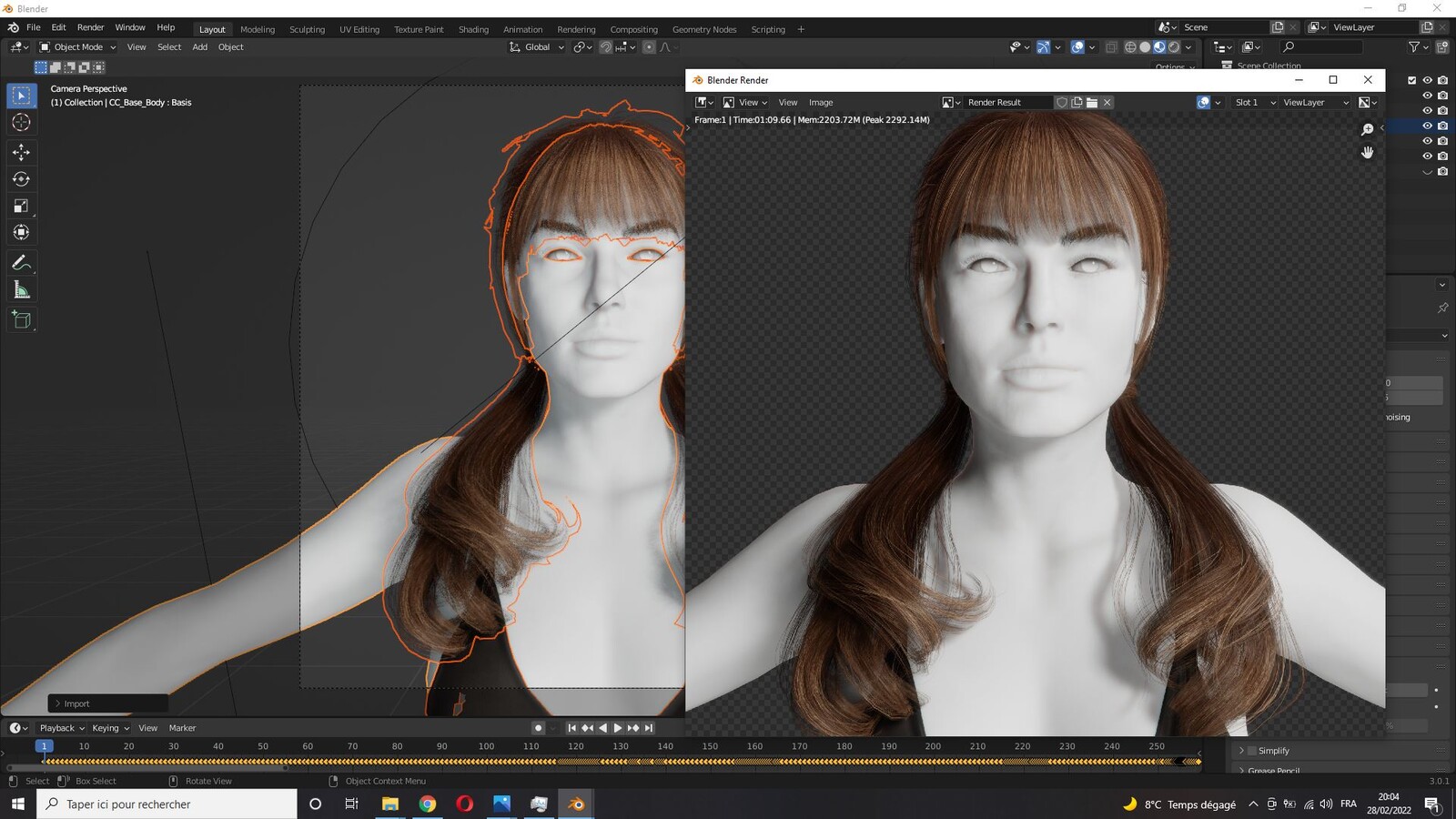Open timeline Marker menu
The image size is (1456, 819).
tap(182, 728)
